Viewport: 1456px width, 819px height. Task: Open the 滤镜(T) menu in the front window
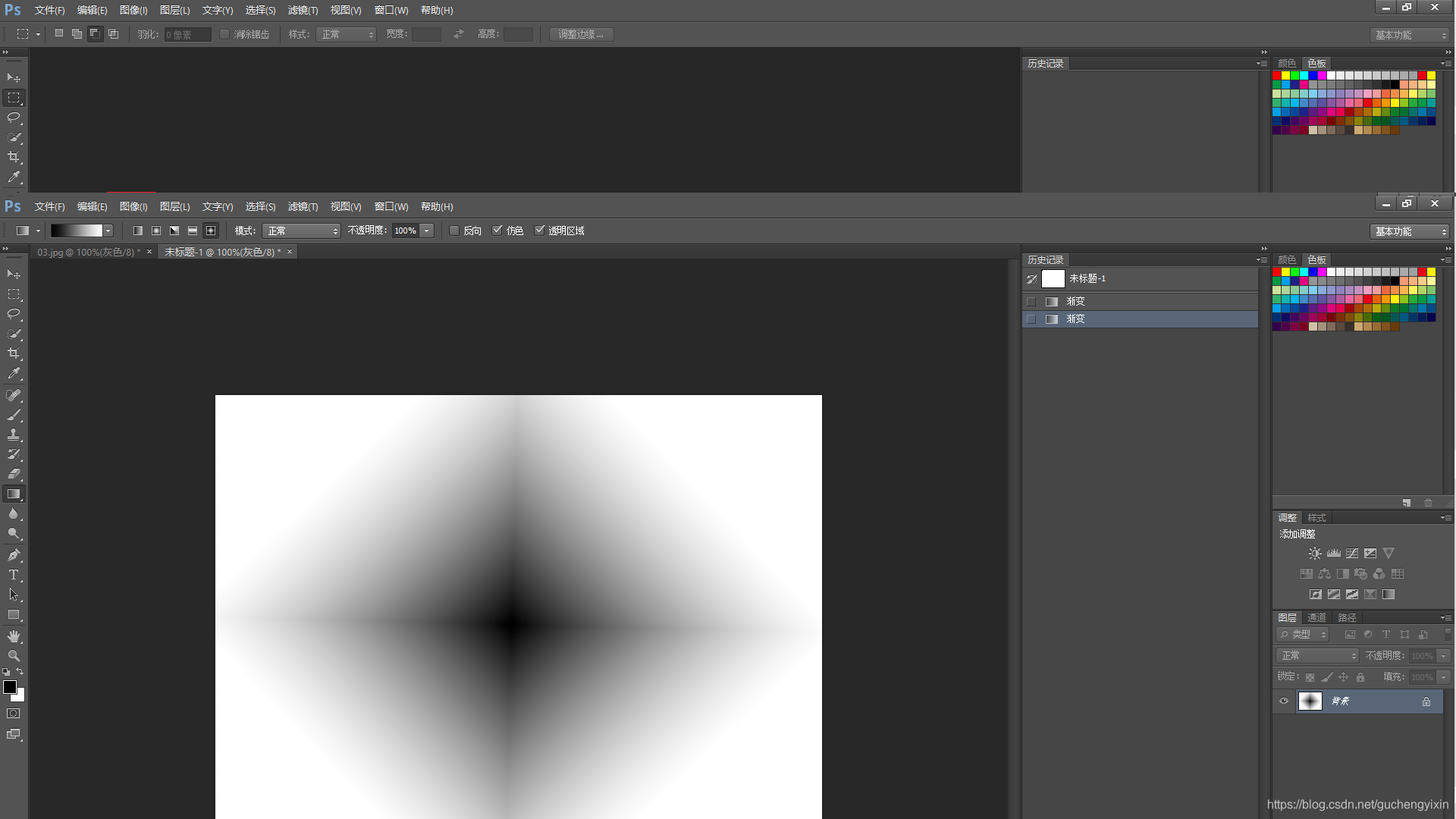[303, 206]
